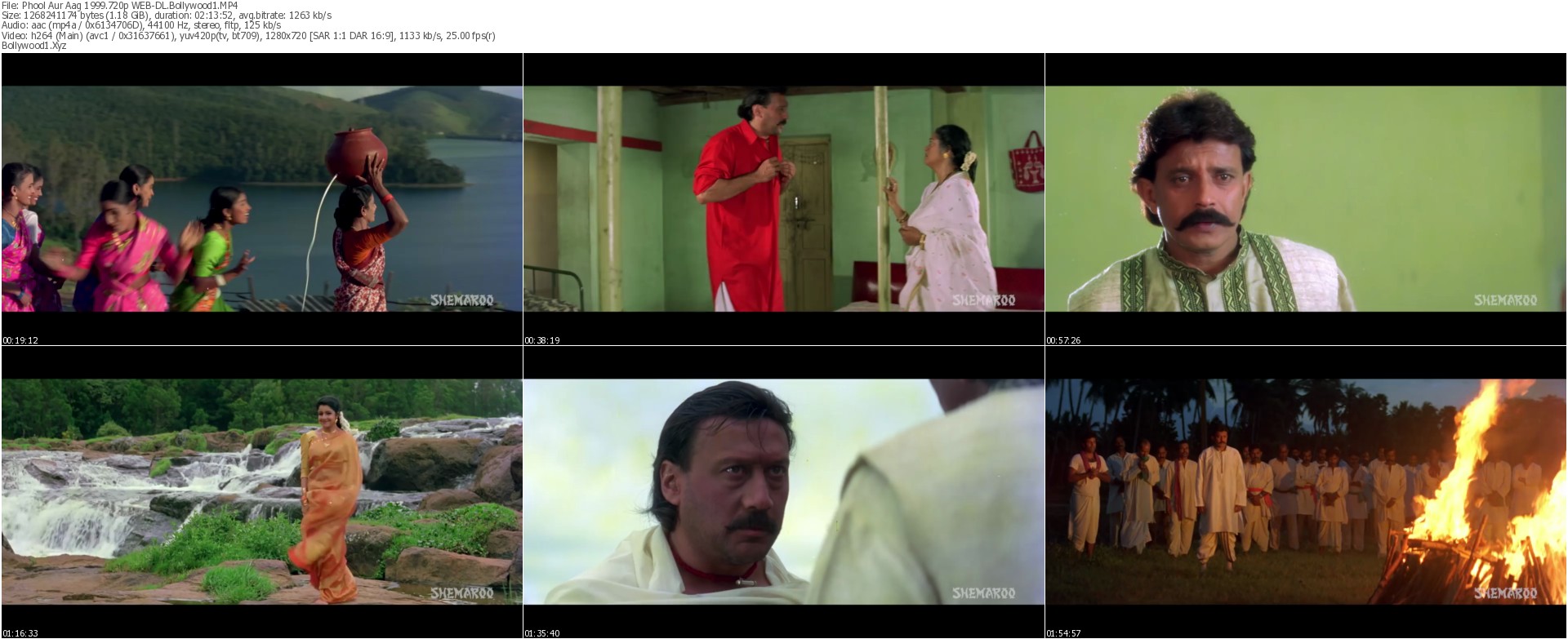
Task: Click the Size line showing 1.18 GiB
Action: click(x=167, y=16)
